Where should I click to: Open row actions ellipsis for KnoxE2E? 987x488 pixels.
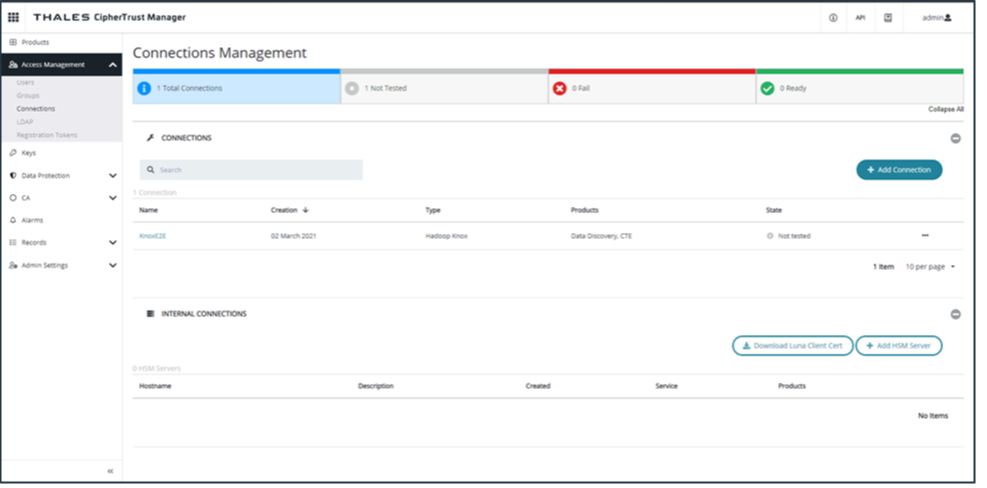[x=925, y=236]
